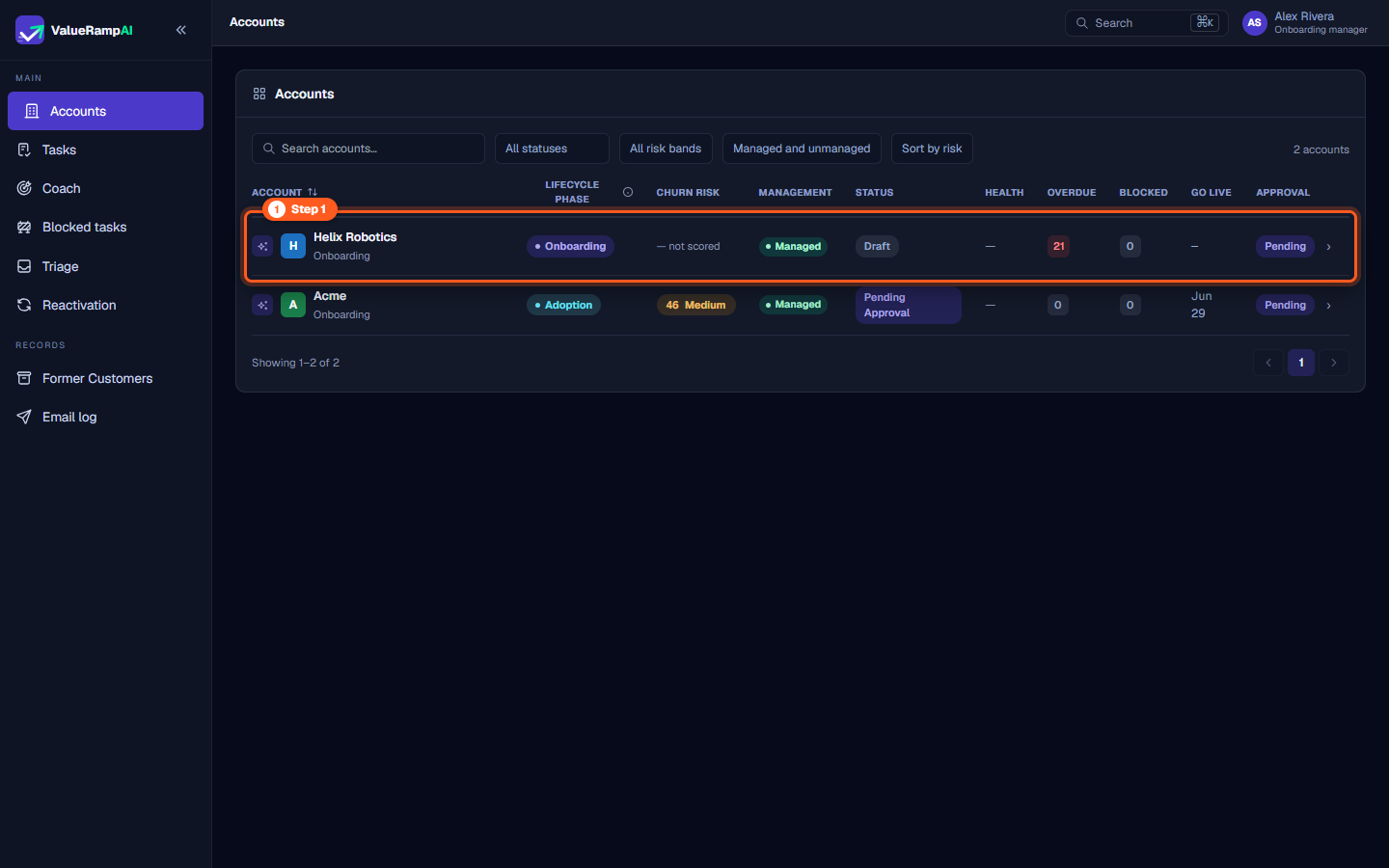Viewport: 1389px width, 868px height.
Task: Click blocked count in Helix Robotics row
Action: pyautogui.click(x=1130, y=246)
